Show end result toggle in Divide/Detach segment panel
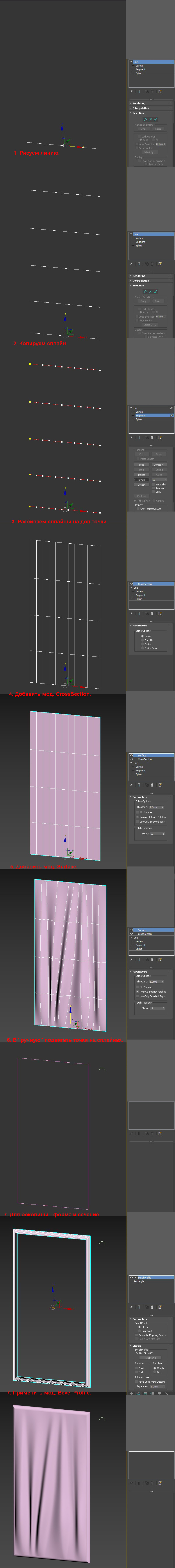175x1568 pixels. point(139,438)
